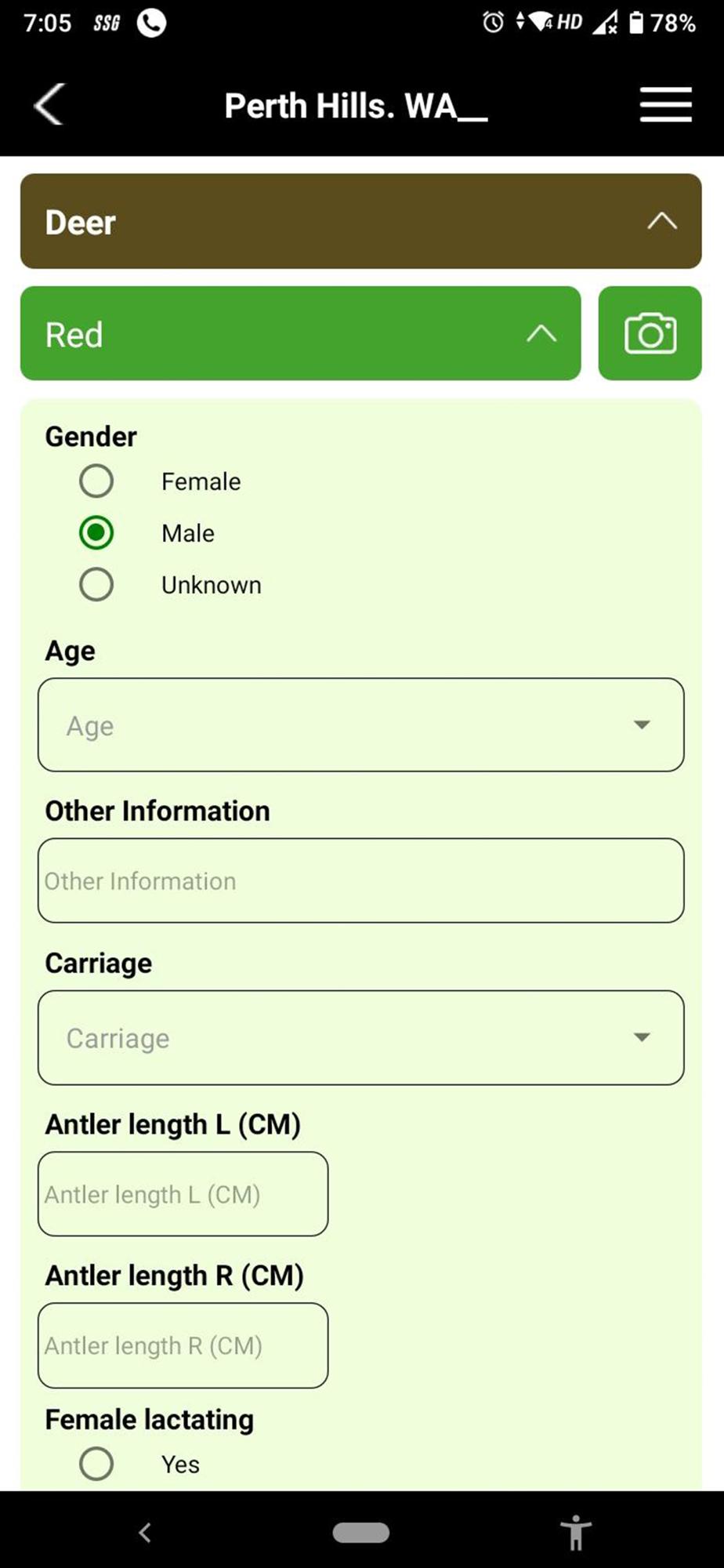Viewport: 724px width, 1568px height.
Task: Open the Age dropdown
Action: pos(360,725)
